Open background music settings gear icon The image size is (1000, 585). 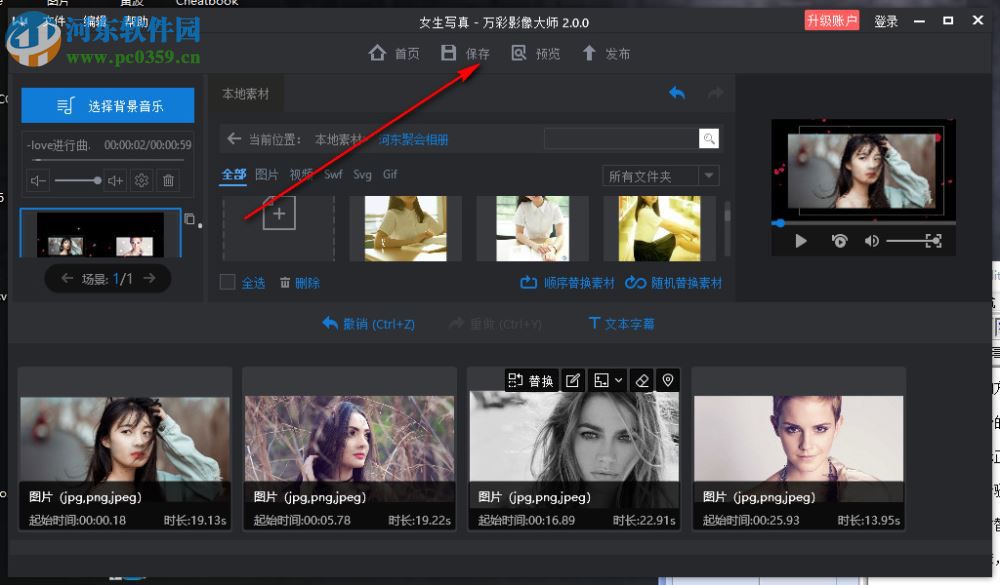tap(141, 180)
